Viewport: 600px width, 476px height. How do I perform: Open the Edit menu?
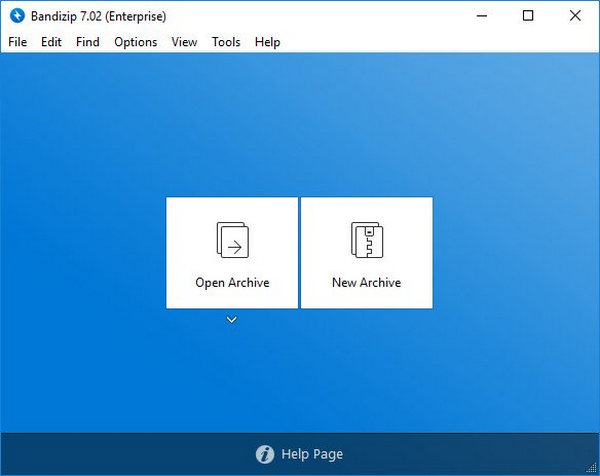(51, 42)
